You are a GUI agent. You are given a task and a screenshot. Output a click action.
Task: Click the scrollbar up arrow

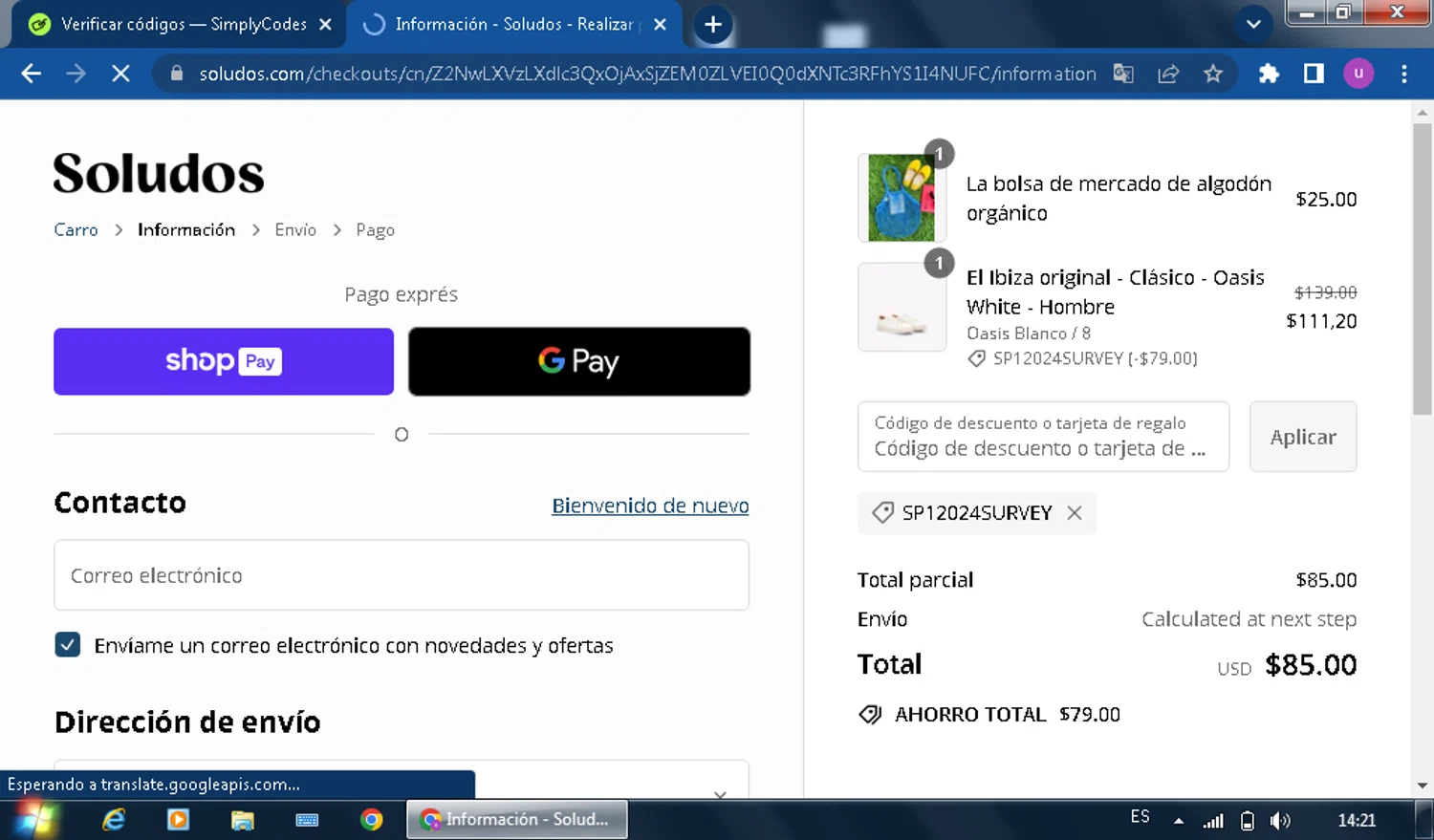tap(1423, 112)
